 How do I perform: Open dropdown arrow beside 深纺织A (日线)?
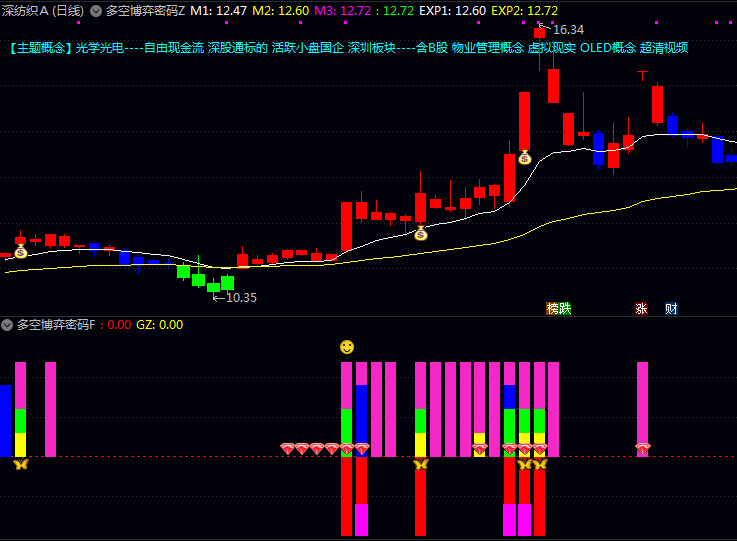tap(96, 11)
